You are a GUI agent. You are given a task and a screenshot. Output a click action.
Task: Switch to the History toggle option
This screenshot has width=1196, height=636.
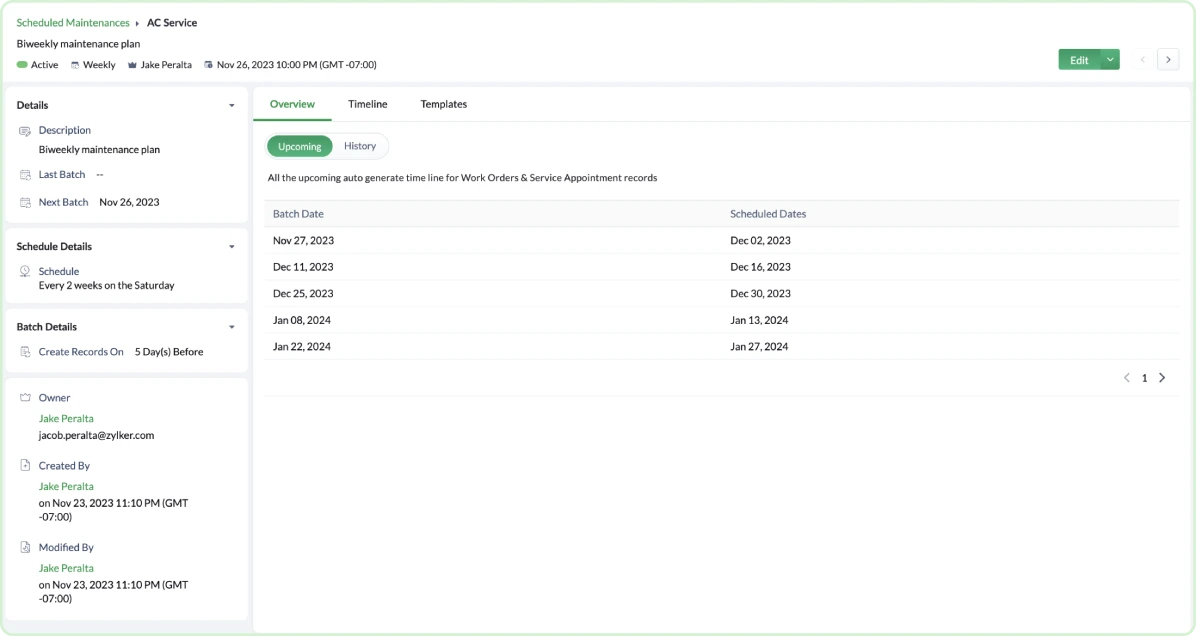pos(360,146)
